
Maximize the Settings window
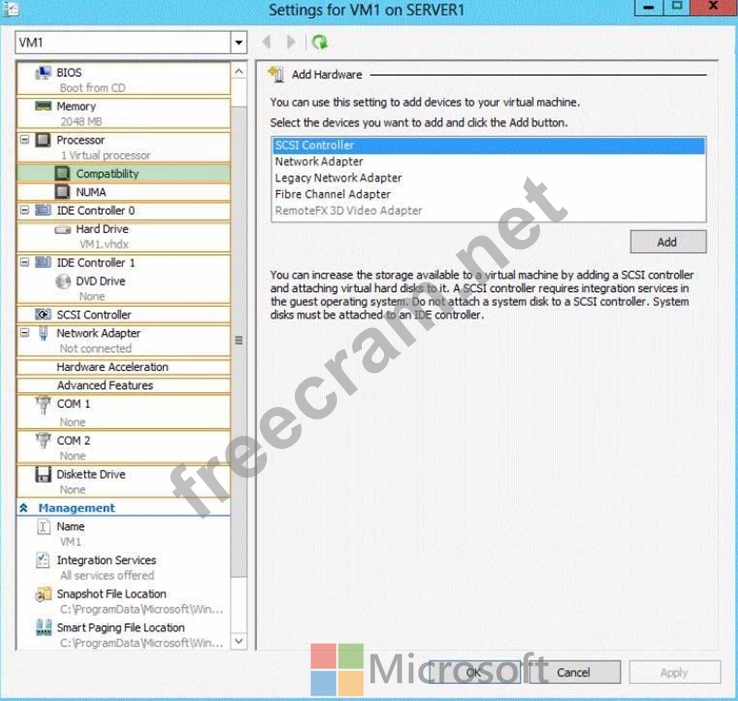677,7
